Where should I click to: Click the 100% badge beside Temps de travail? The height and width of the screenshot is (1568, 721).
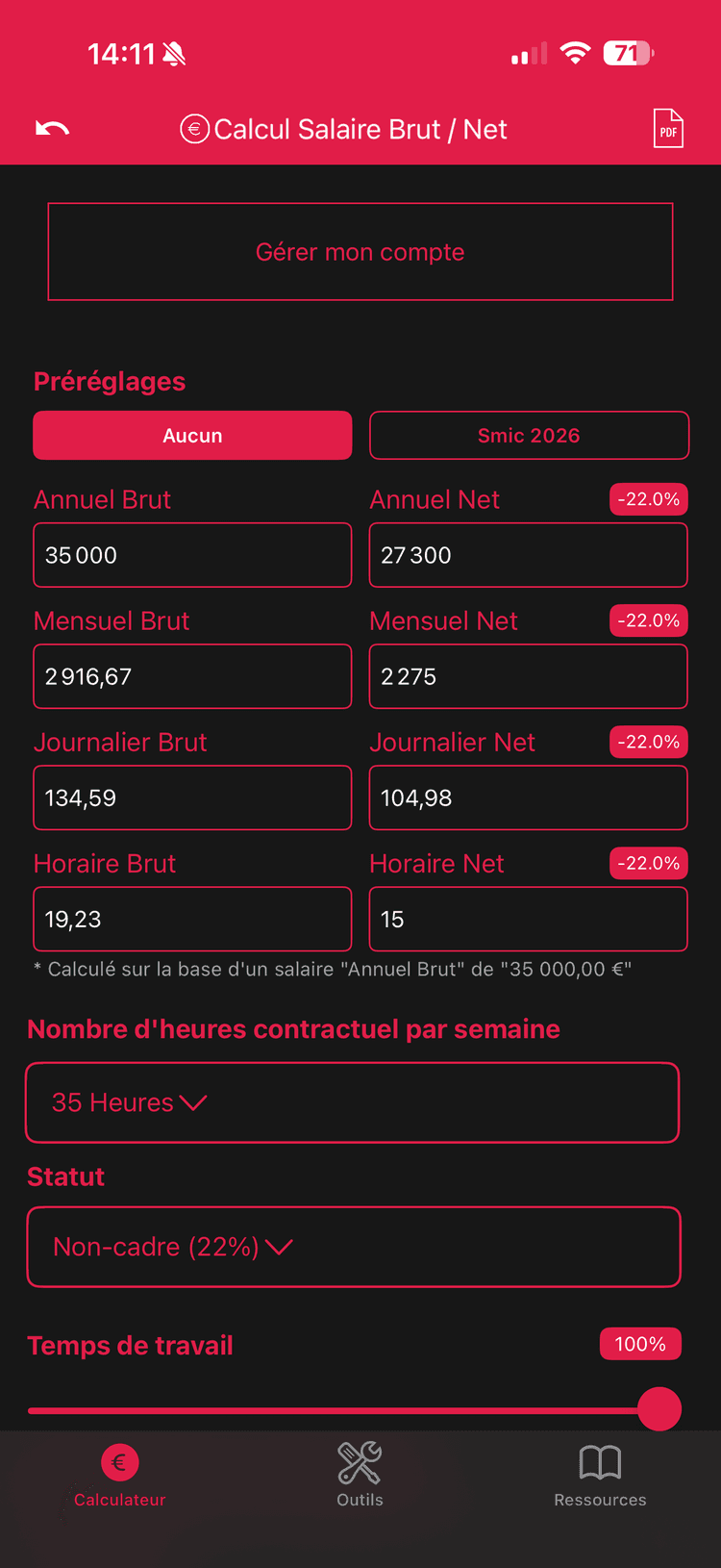tap(640, 1344)
